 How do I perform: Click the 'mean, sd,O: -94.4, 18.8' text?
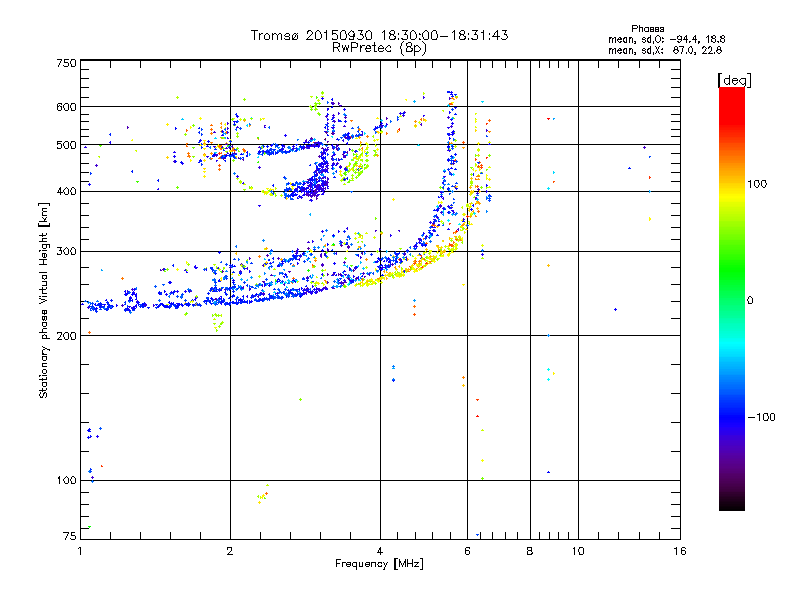pyautogui.click(x=666, y=39)
